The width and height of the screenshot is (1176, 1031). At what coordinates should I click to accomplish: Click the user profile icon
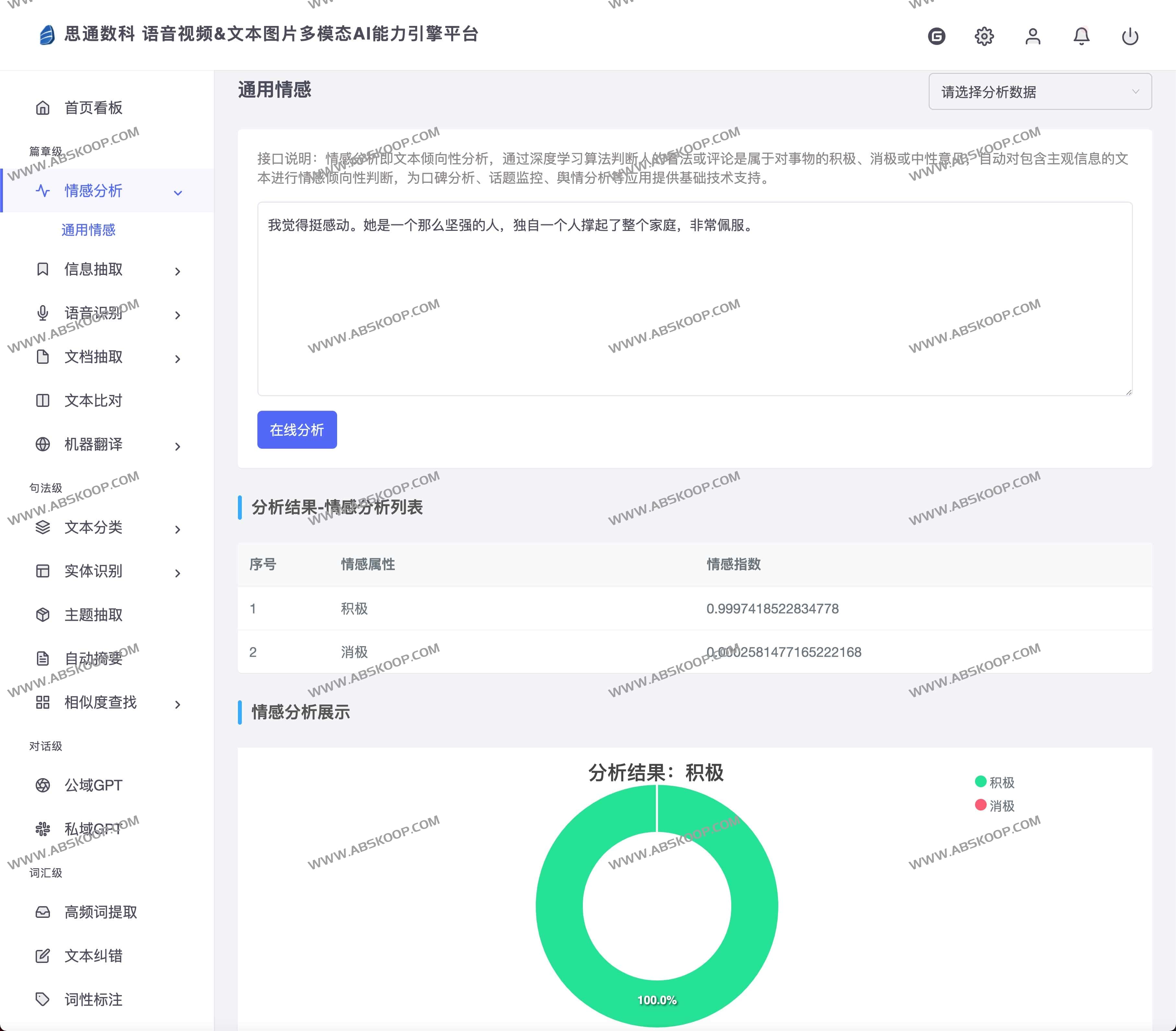(1032, 36)
